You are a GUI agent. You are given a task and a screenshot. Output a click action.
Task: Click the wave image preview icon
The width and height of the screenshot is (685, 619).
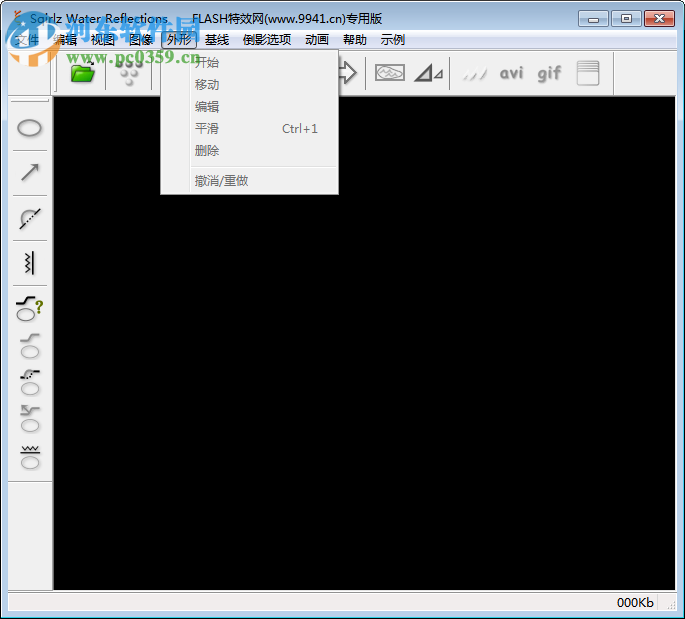(x=390, y=73)
